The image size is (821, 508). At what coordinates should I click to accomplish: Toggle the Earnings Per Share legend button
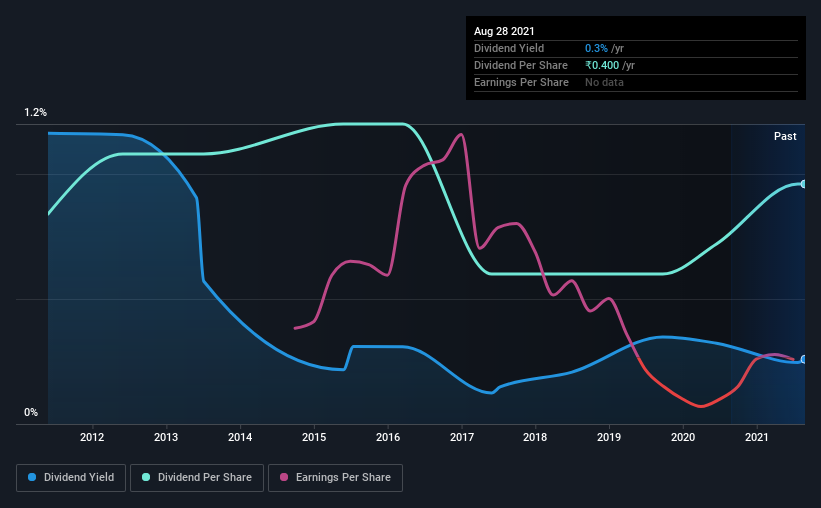pos(335,478)
